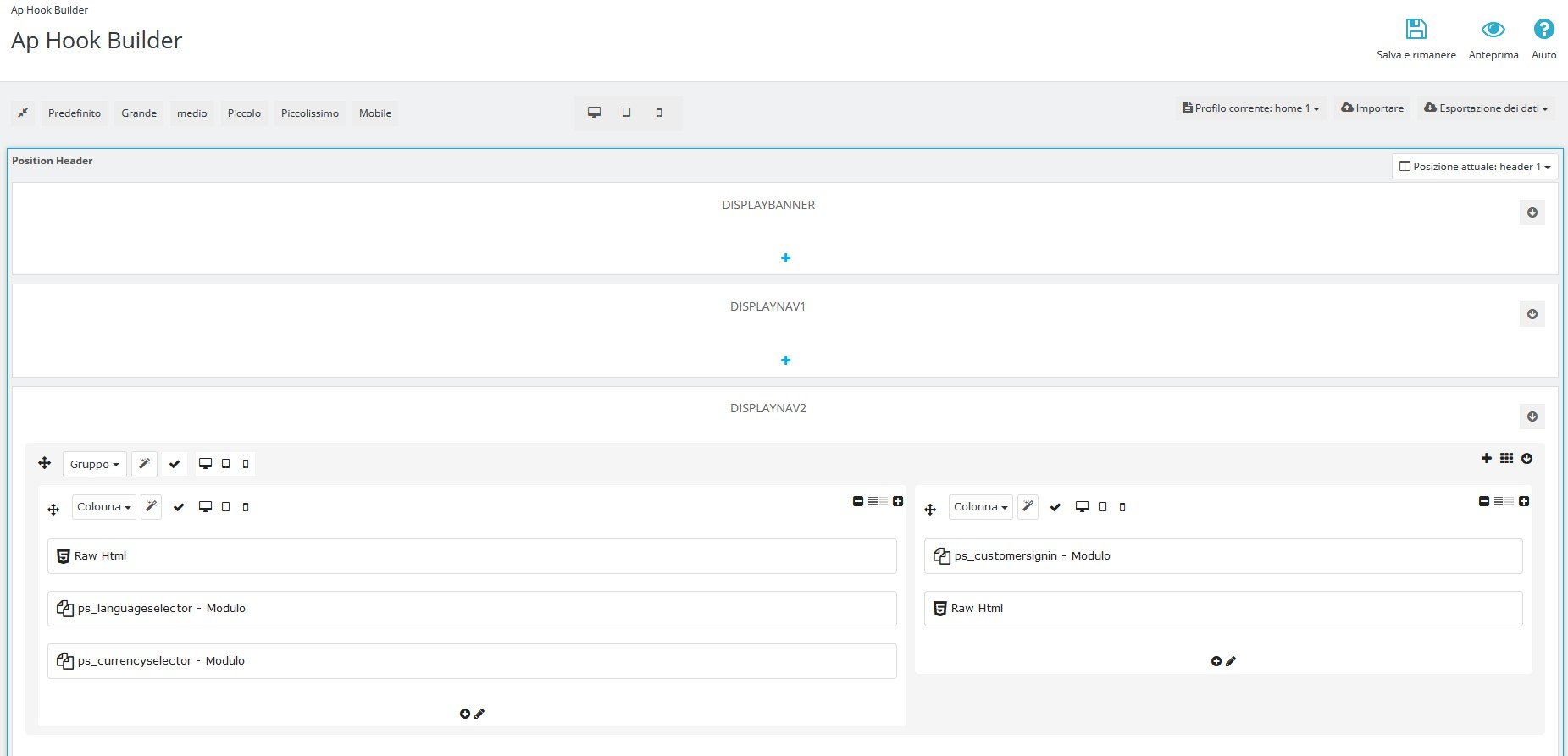This screenshot has width=1568, height=756.
Task: Collapse the DISPLAYNAV2 hook with its arrow button
Action: [x=1532, y=417]
